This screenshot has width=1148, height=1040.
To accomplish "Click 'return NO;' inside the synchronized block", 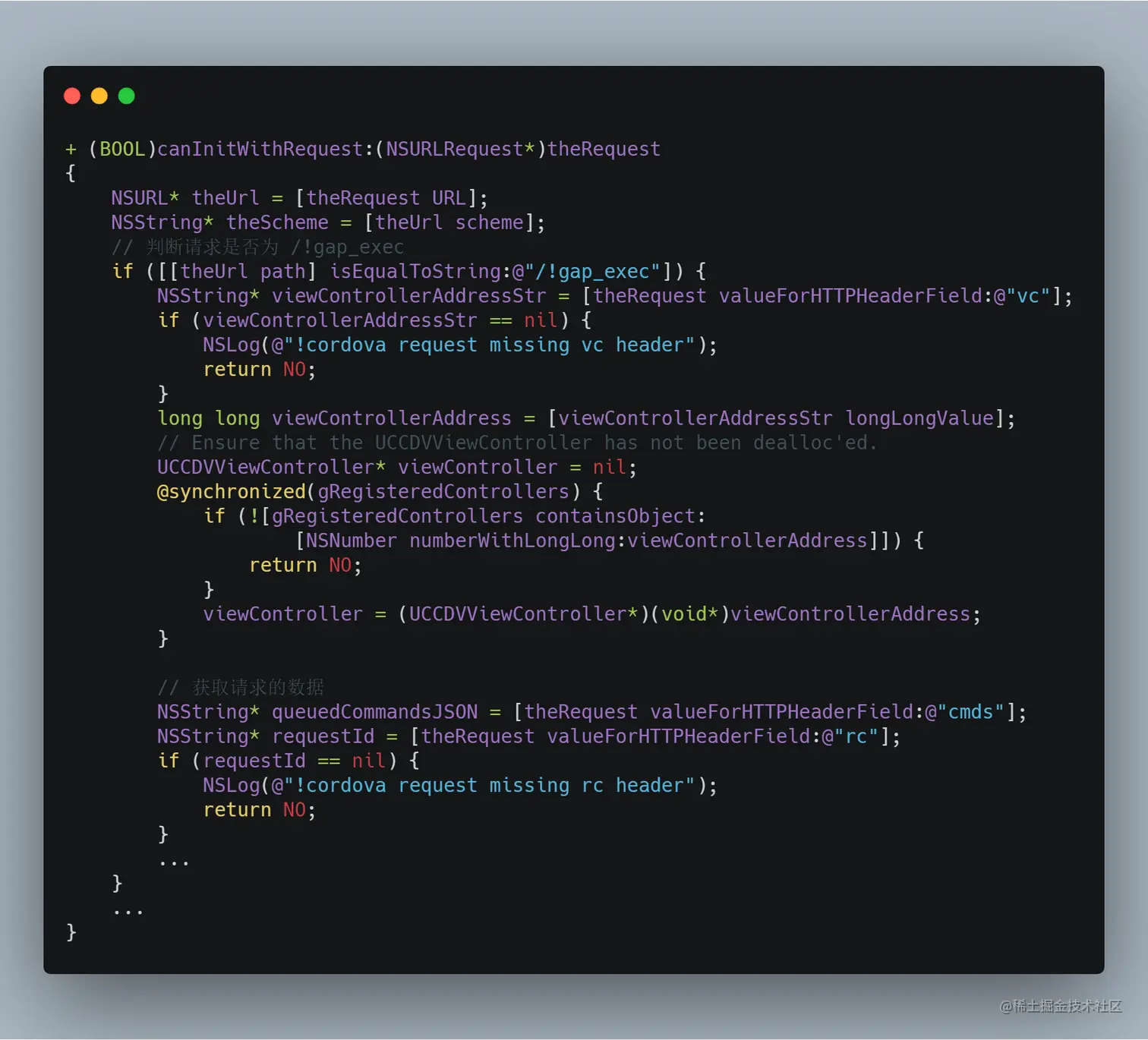I will click(305, 566).
